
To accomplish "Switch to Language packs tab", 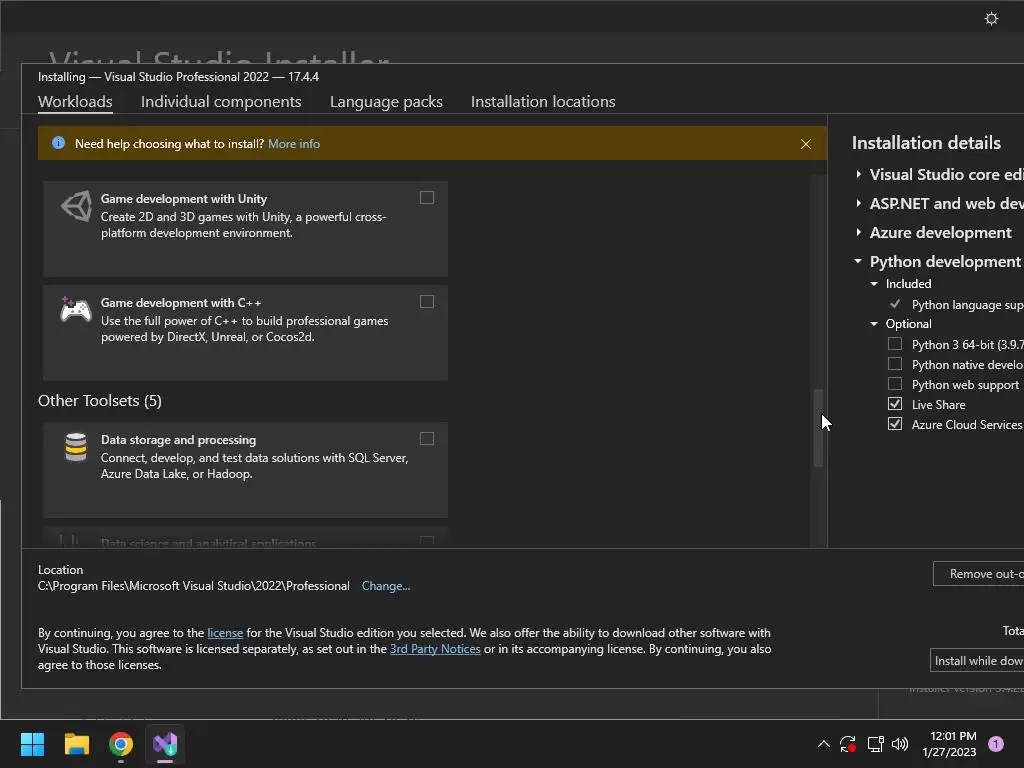I will click(386, 102).
